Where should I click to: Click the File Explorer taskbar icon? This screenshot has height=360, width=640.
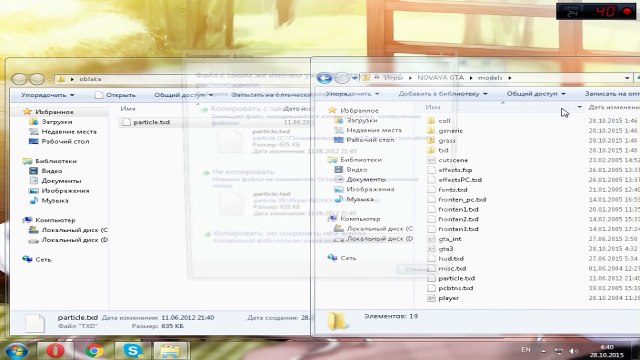pos(171,351)
